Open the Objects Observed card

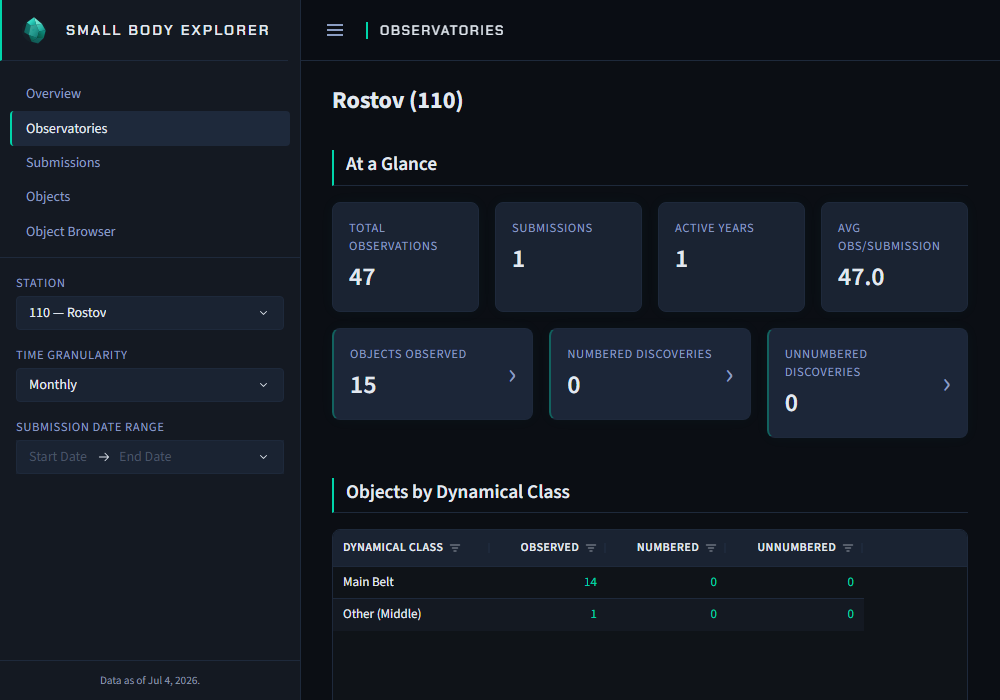[x=432, y=374]
